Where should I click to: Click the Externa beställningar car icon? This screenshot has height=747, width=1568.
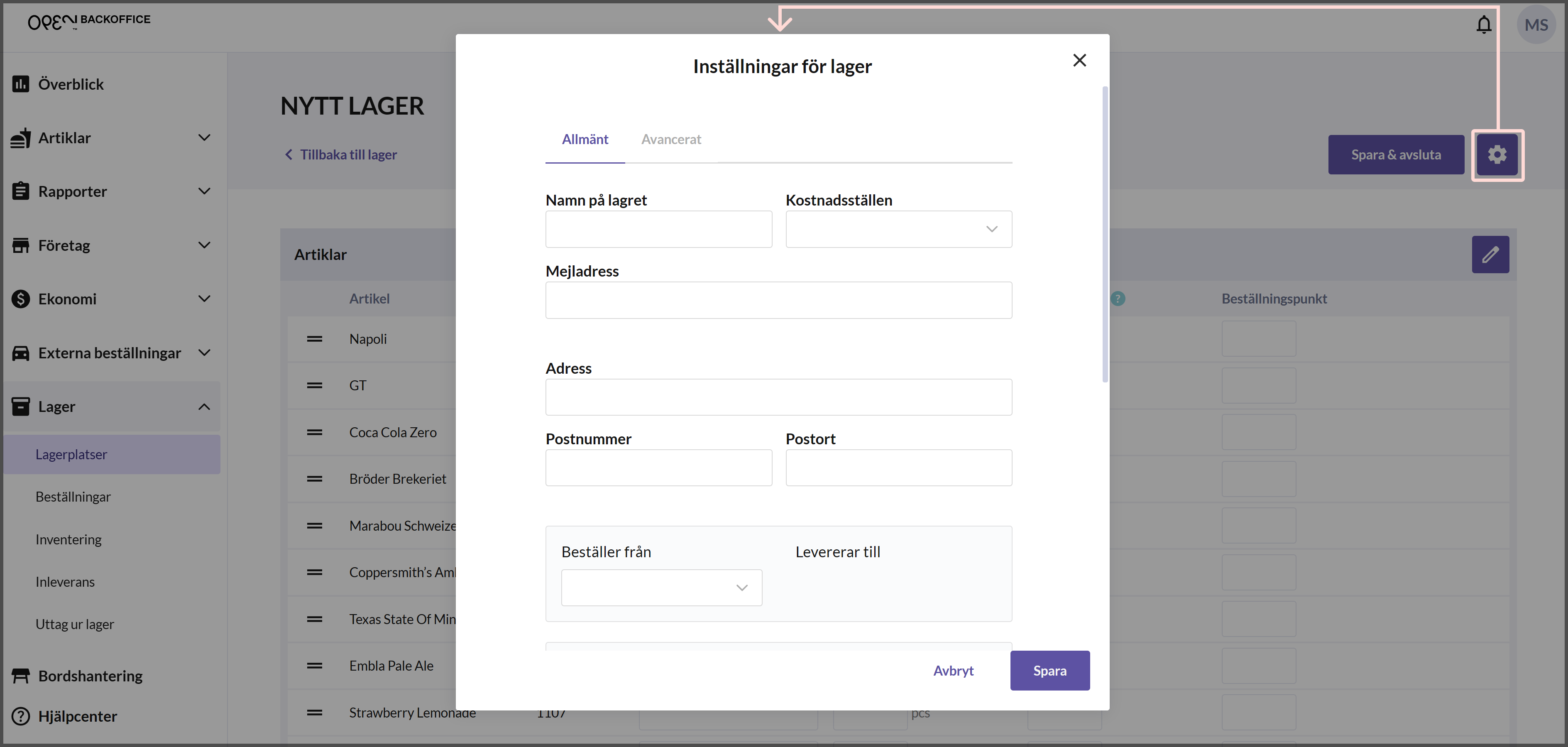pos(21,353)
